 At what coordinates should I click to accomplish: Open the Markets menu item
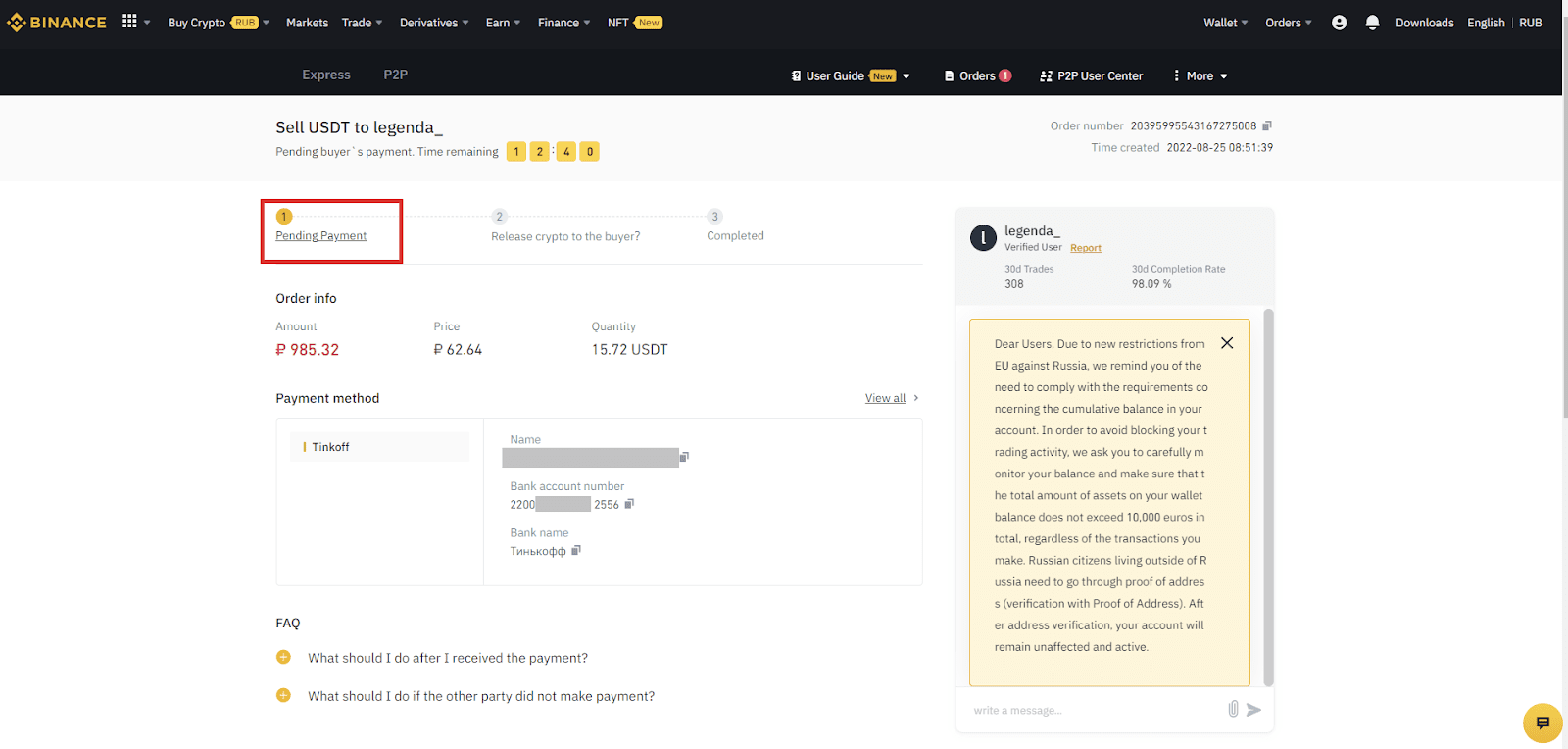(307, 23)
